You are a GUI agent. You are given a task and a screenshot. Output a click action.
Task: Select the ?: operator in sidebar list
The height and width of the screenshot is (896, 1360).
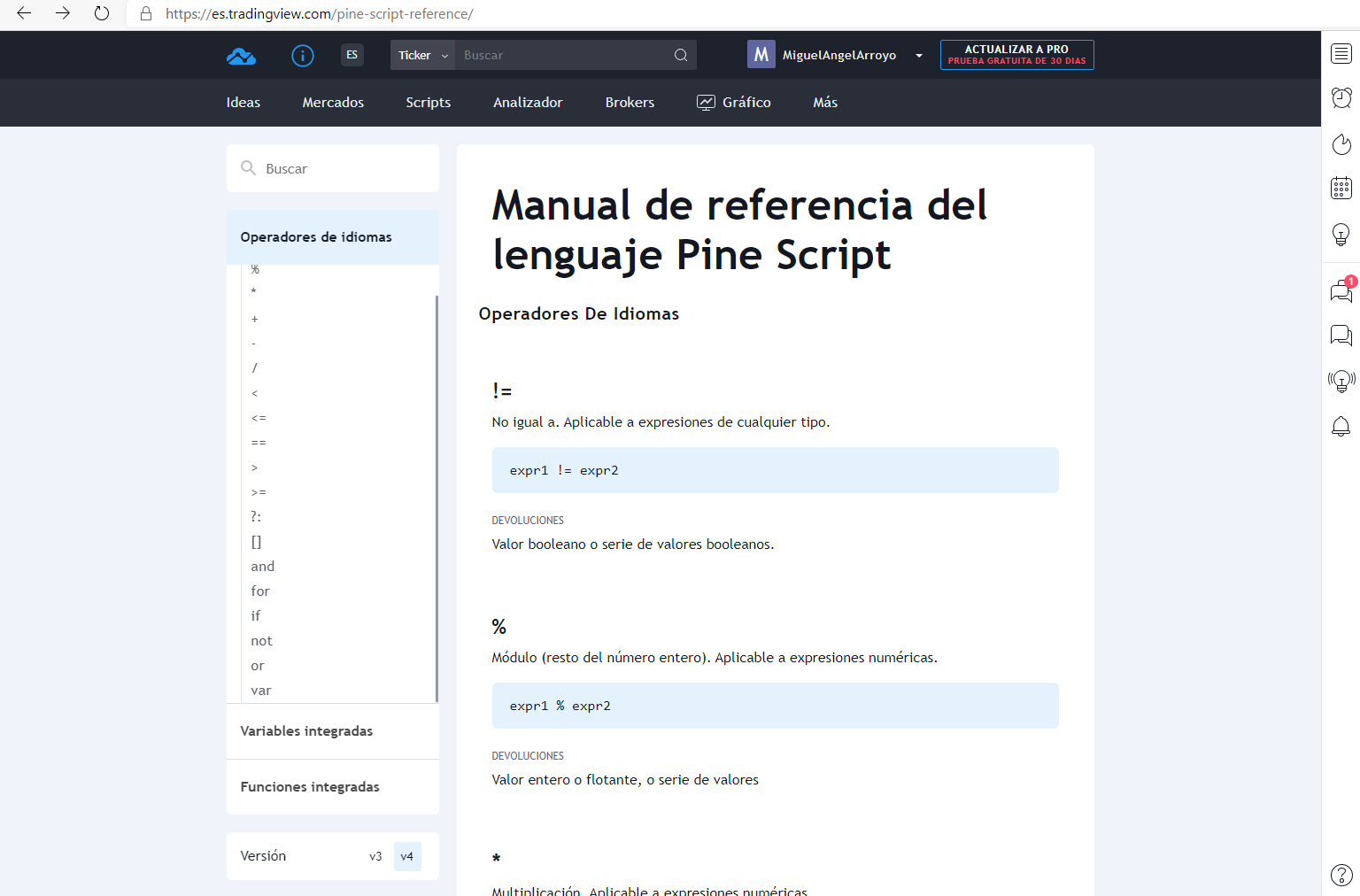click(x=256, y=516)
